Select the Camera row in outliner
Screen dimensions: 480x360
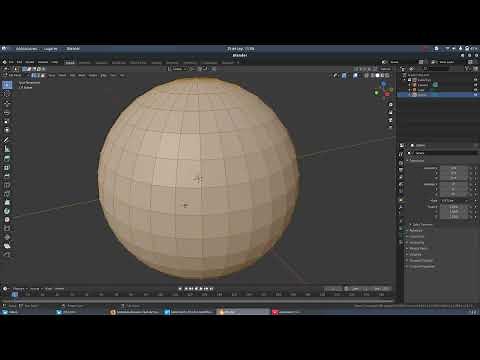438,85
